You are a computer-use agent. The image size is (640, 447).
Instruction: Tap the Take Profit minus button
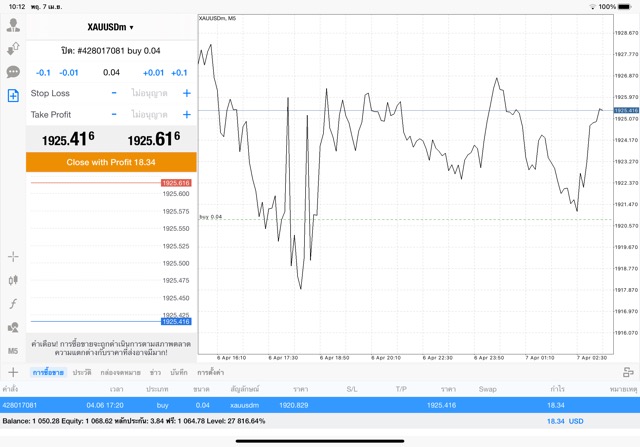tap(115, 115)
